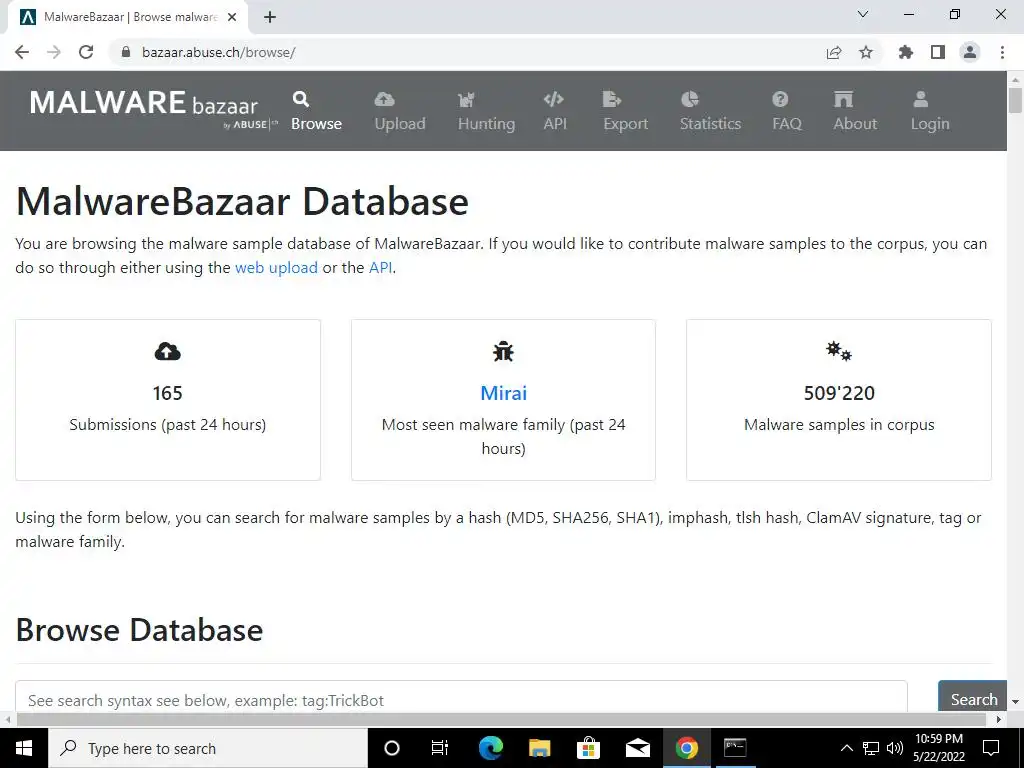Close the MalwareBazaar tab
The image size is (1024, 768).
coord(232,18)
